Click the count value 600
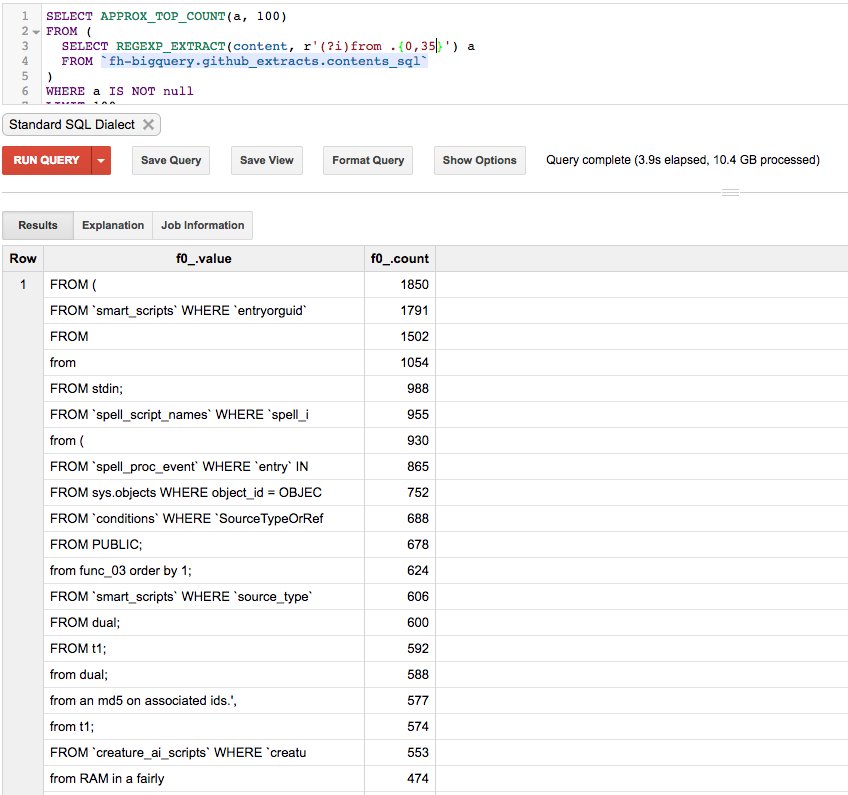This screenshot has width=848, height=795. (418, 622)
